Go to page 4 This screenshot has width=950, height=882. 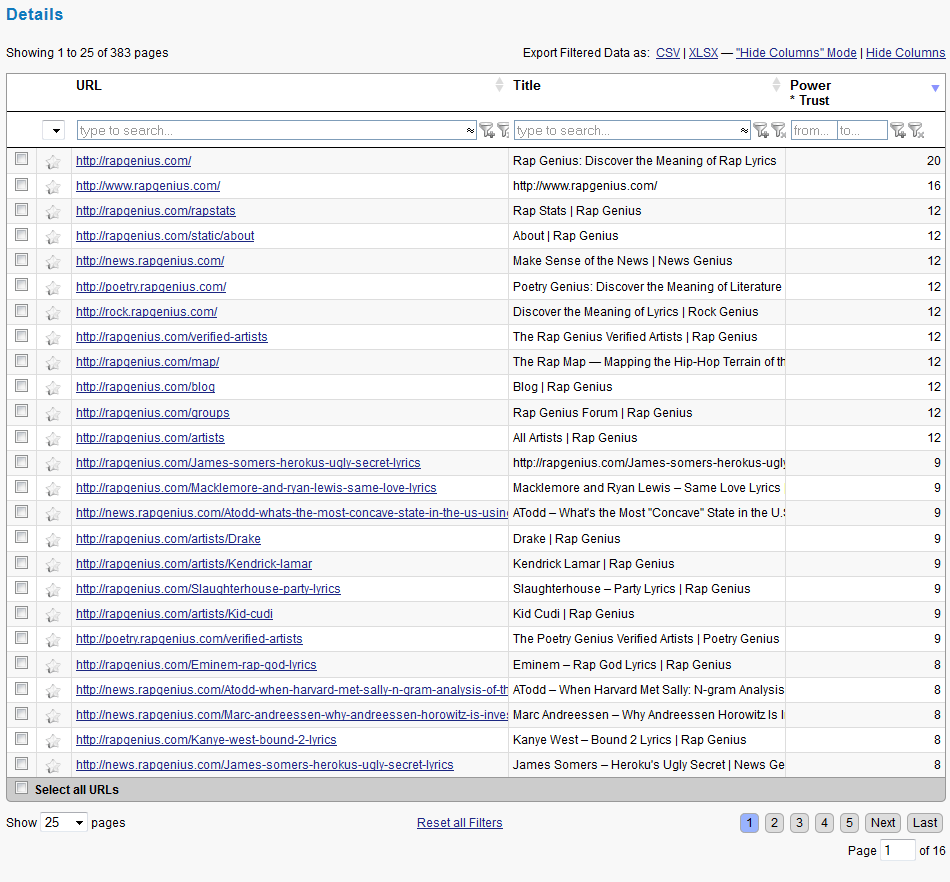824,823
